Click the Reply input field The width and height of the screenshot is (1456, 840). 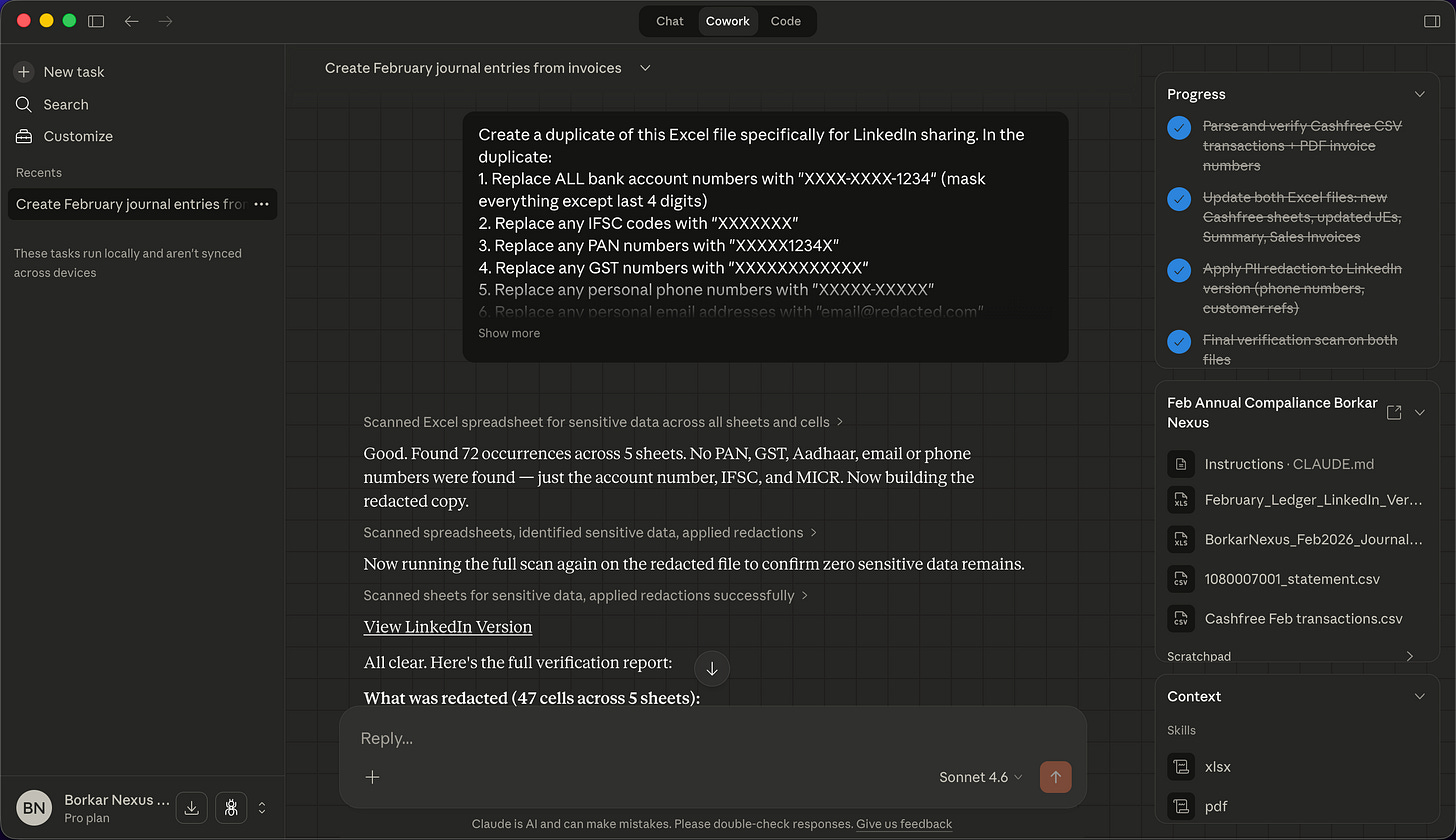click(712, 738)
